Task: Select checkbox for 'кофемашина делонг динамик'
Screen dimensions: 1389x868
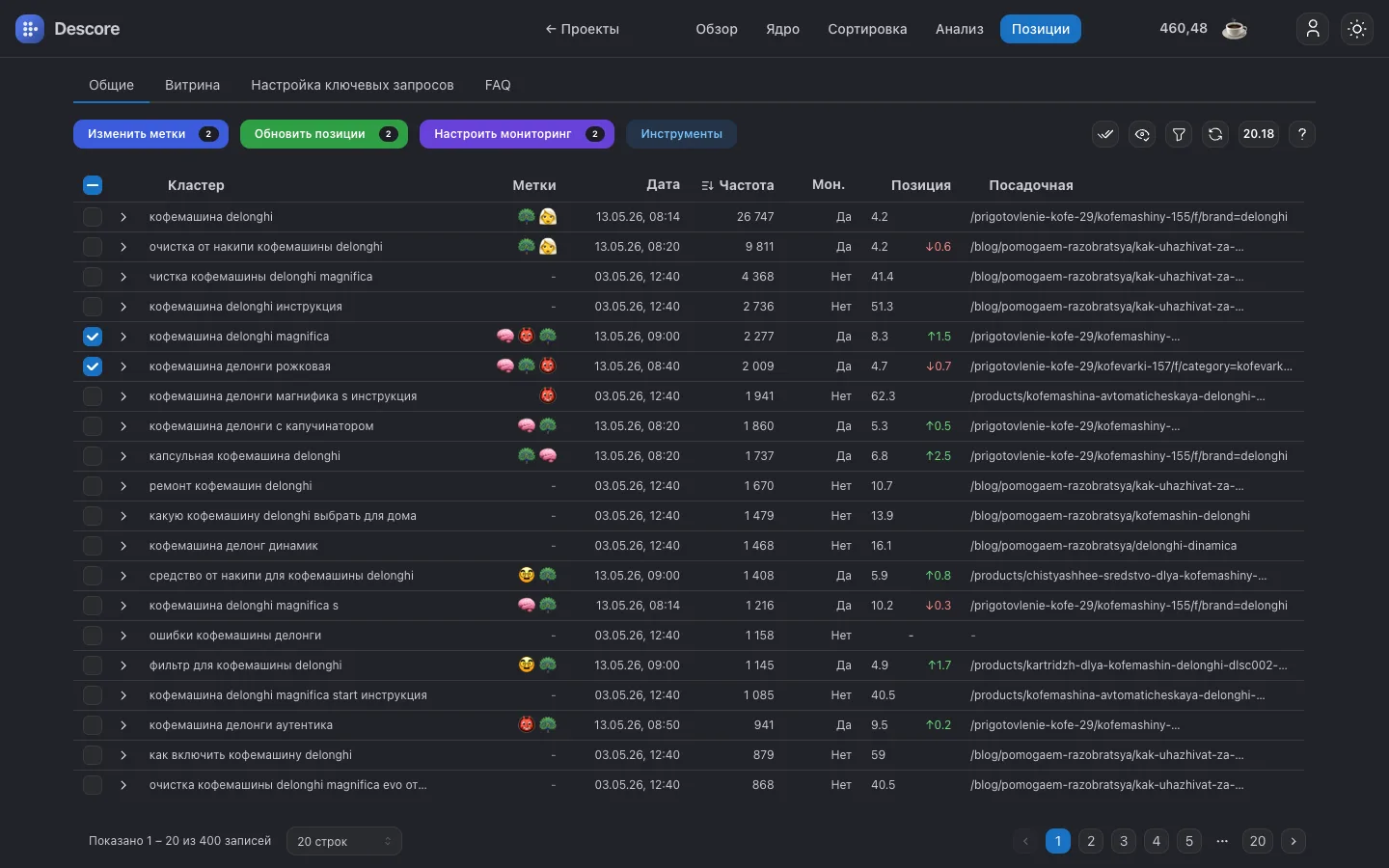Action: (x=93, y=546)
